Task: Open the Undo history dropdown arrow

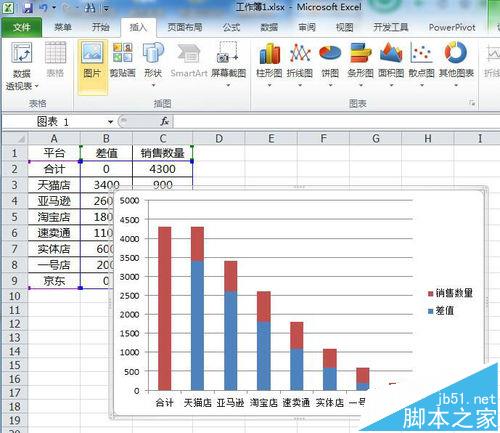Action: coord(54,7)
